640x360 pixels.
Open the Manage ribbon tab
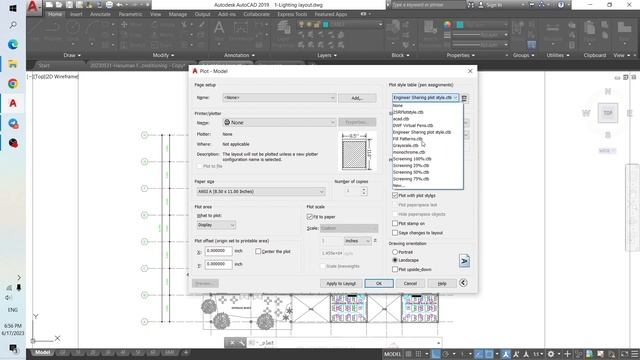(x=178, y=14)
